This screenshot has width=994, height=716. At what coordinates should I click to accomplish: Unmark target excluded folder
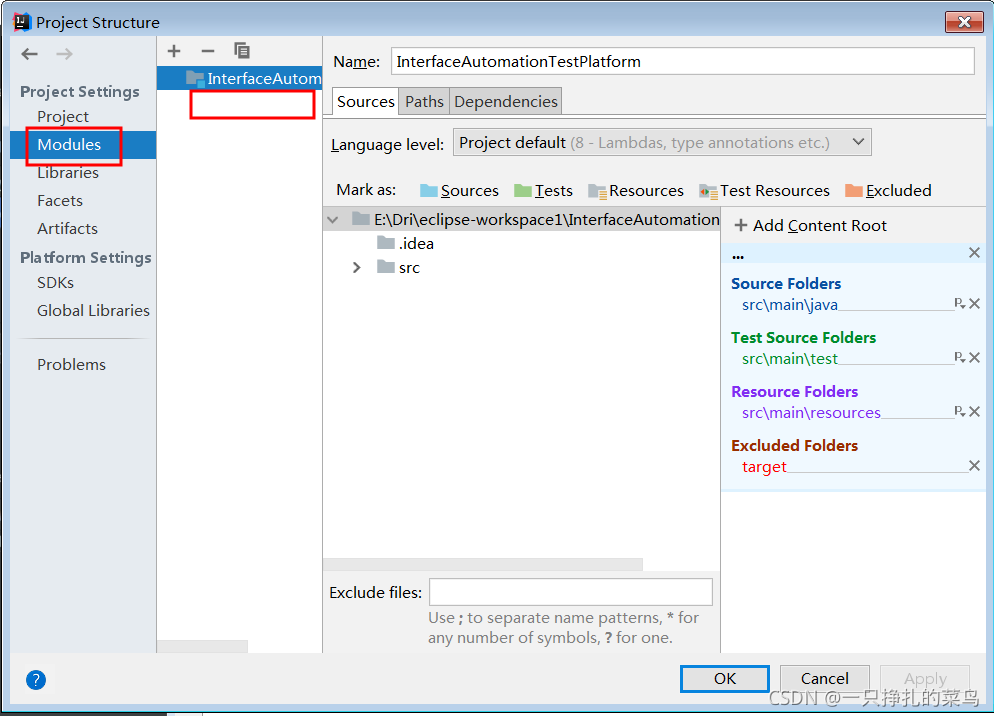[x=974, y=465]
